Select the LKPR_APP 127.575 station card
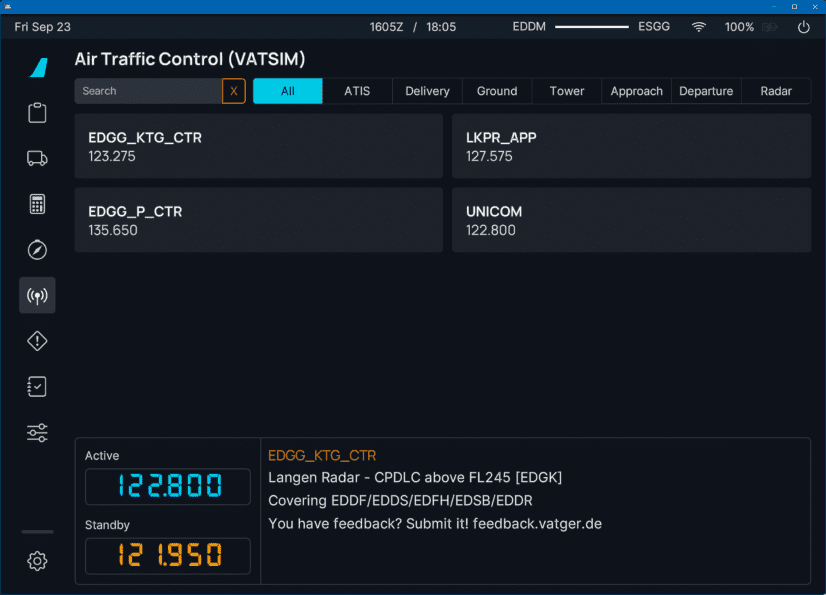The width and height of the screenshot is (826, 595). pyautogui.click(x=631, y=146)
